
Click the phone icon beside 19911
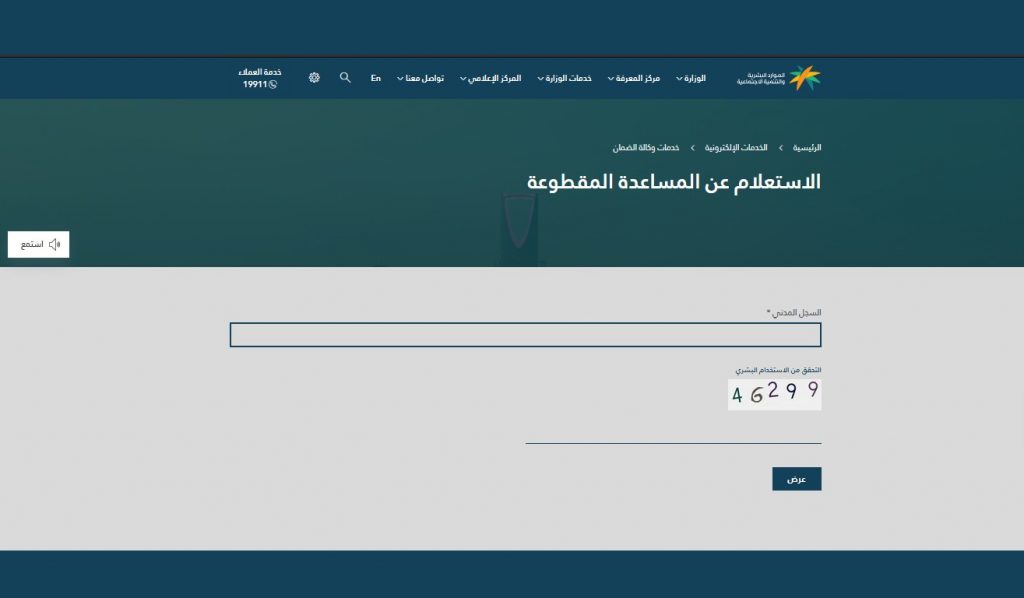(x=273, y=84)
